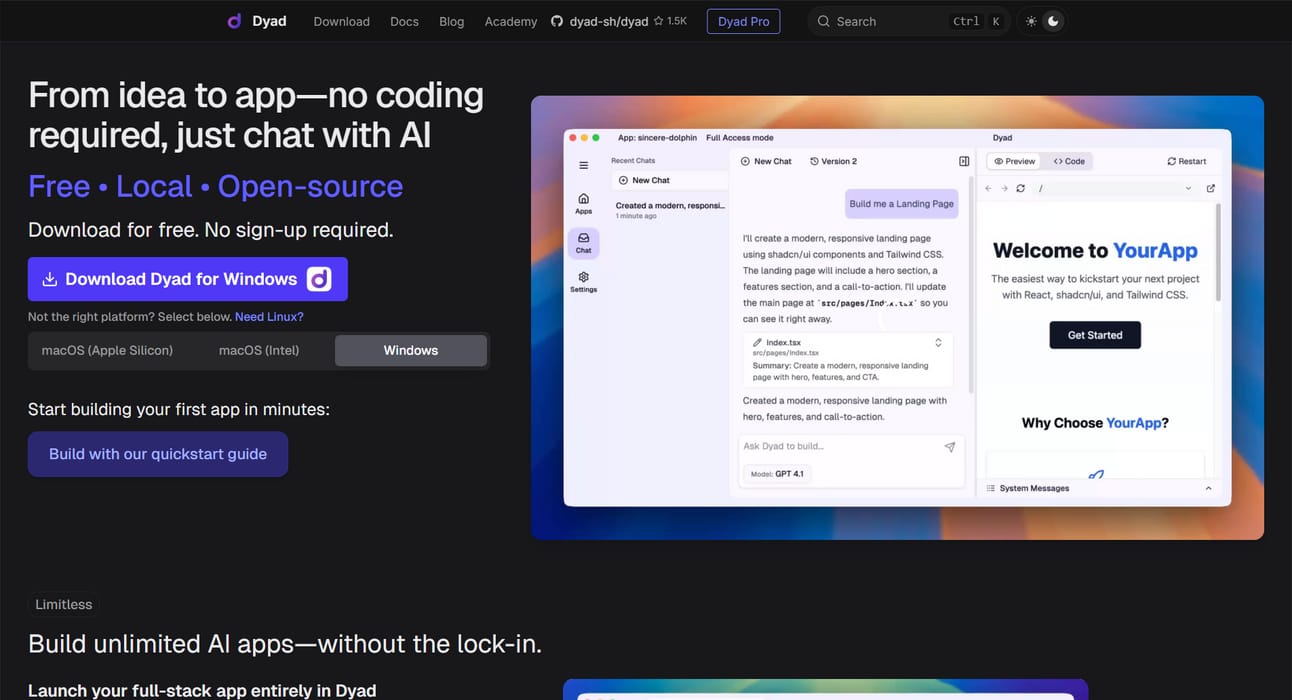Open the Academy menu item
The width and height of the screenshot is (1292, 700).
(510, 21)
